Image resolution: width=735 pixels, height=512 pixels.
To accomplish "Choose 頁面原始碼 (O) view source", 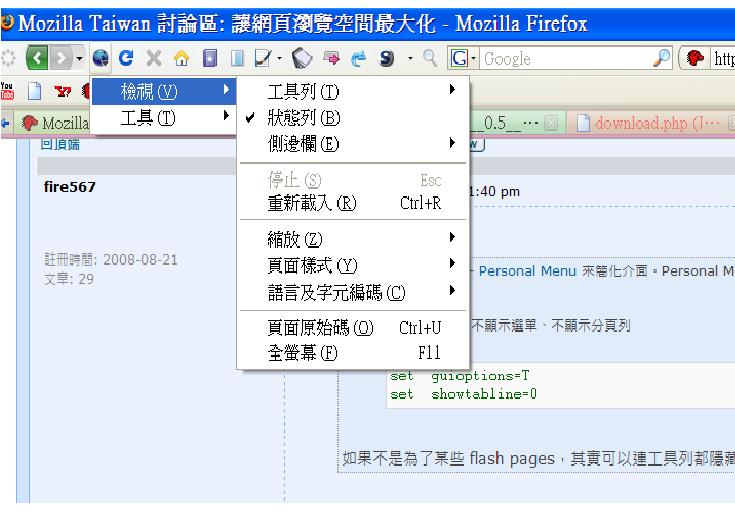I will pyautogui.click(x=353, y=328).
